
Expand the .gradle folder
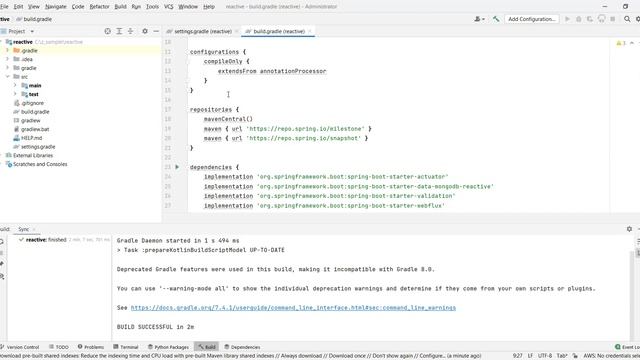[x=7, y=51]
